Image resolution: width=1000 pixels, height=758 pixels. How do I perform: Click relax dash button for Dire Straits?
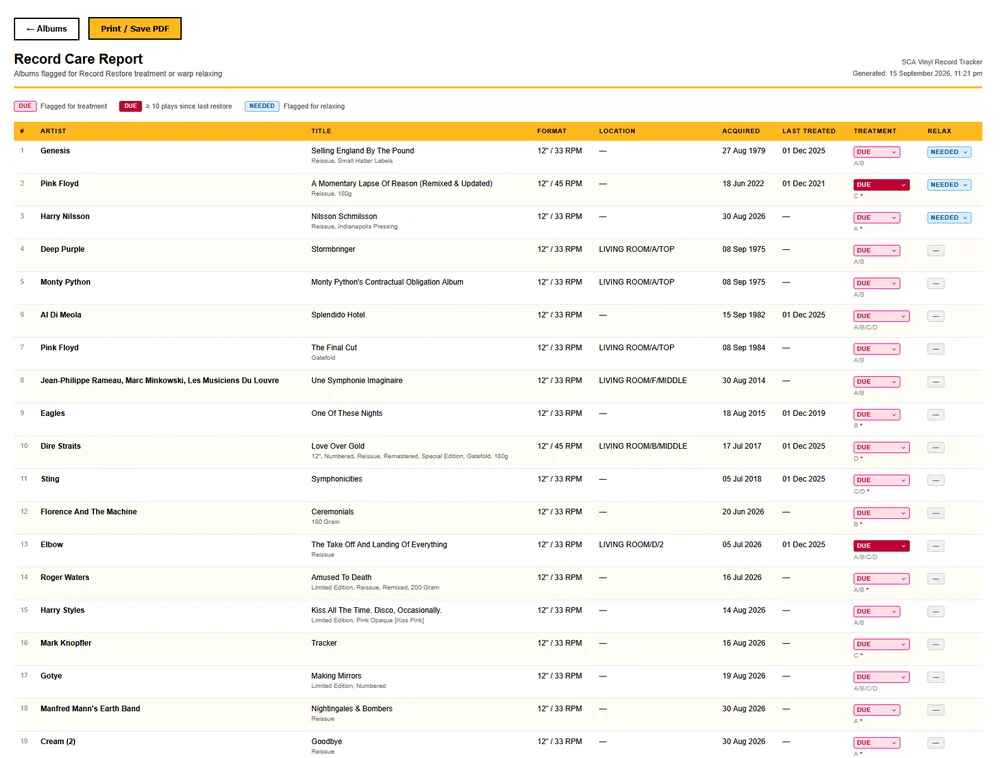point(936,448)
